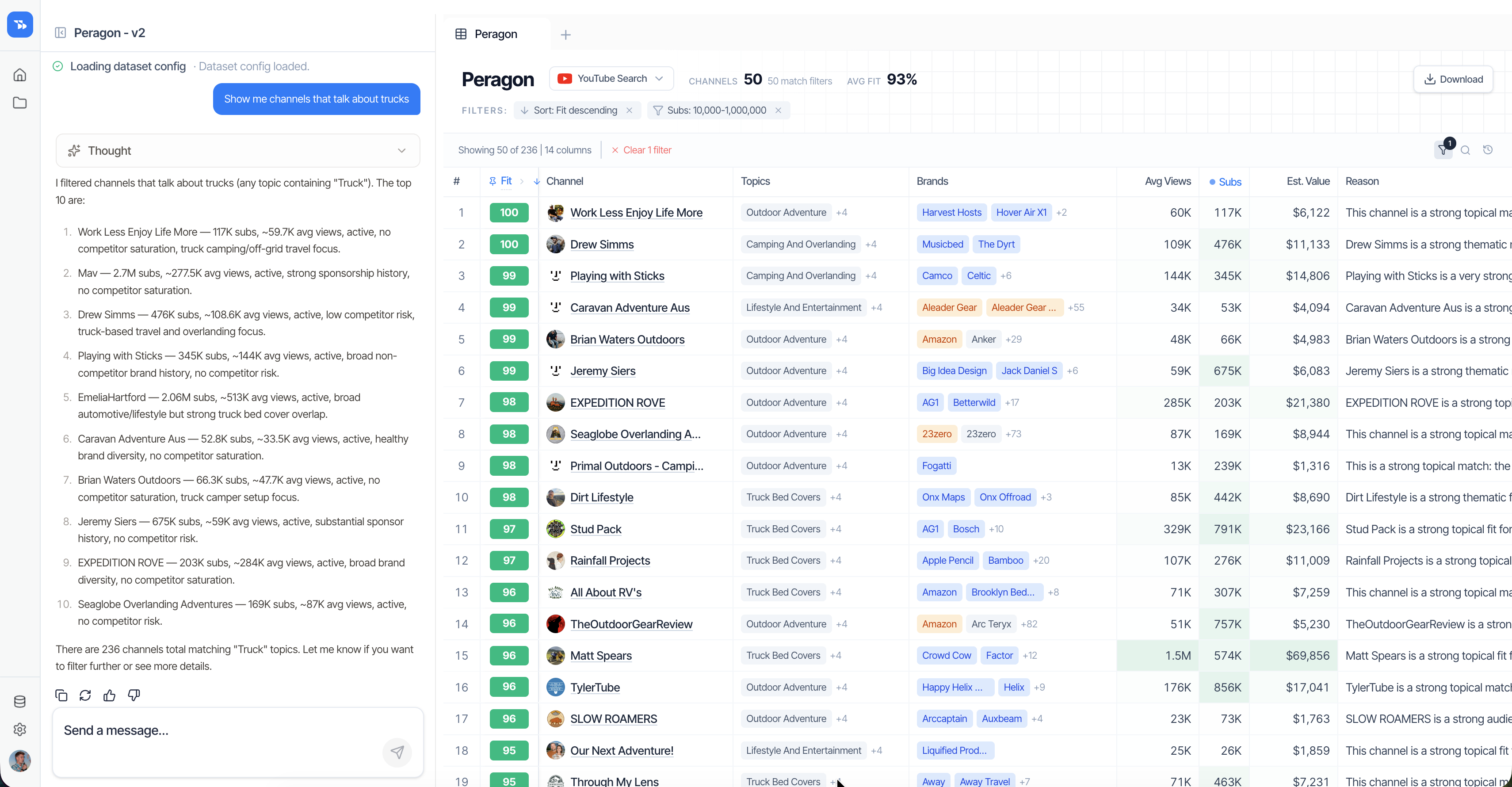The height and width of the screenshot is (787, 1512).
Task: Expand +4 topics for Drew Simms
Action: 871,244
